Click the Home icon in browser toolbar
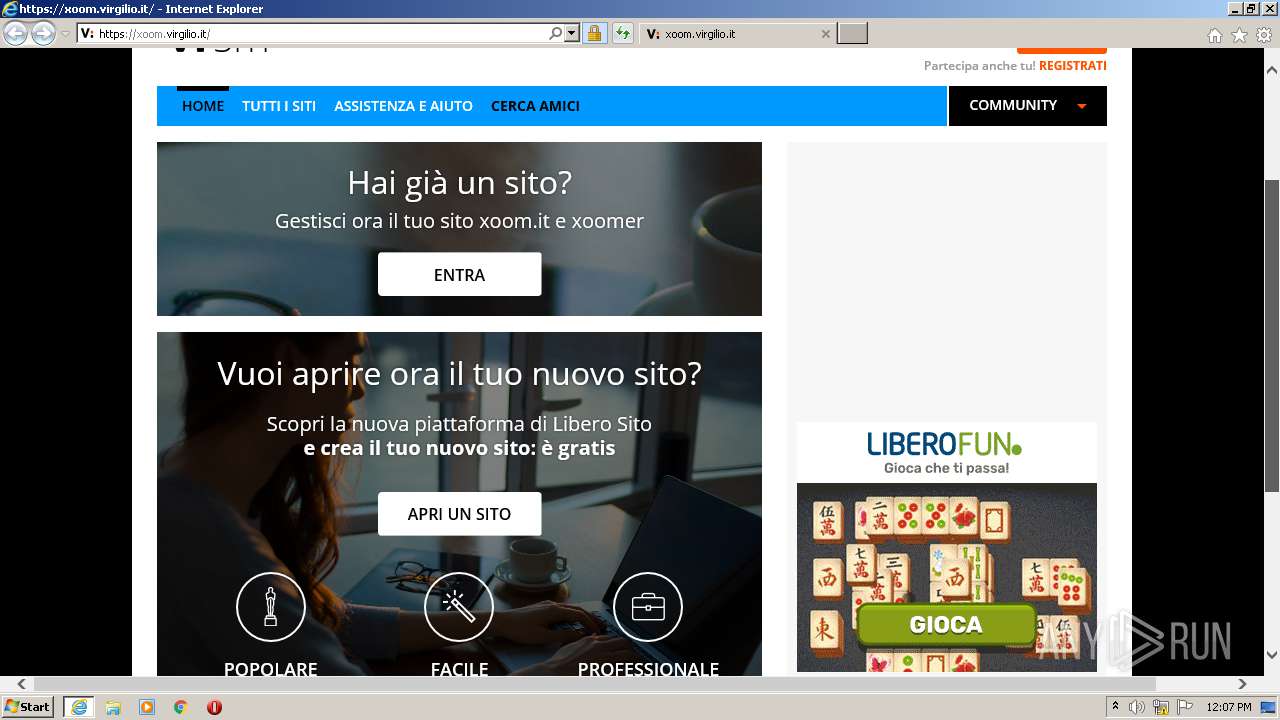This screenshot has height=720, width=1280. coord(1214,35)
